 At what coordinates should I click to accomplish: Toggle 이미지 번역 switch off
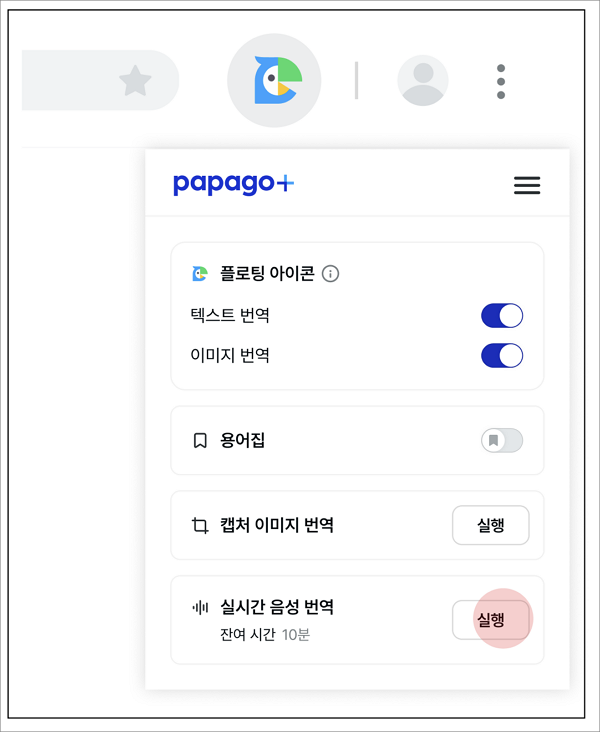[502, 355]
